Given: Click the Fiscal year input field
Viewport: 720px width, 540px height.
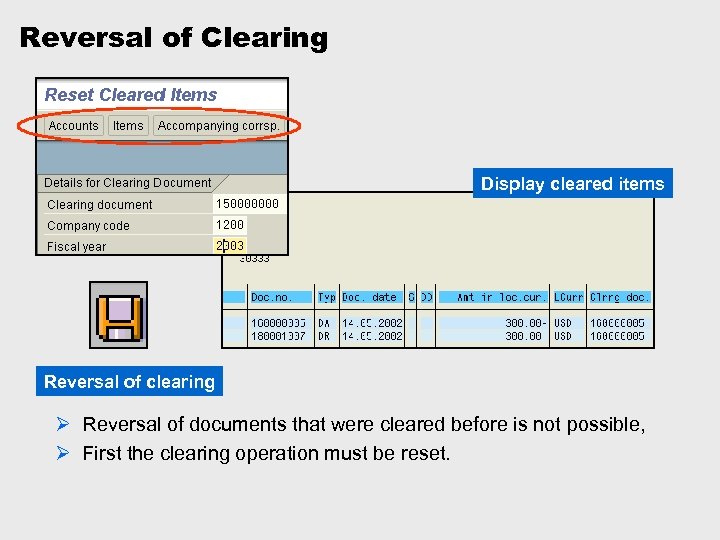Looking at the screenshot, I should (230, 246).
